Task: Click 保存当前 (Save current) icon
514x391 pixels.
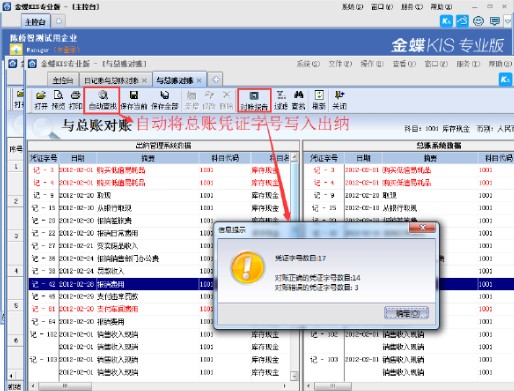Action: coord(134,100)
